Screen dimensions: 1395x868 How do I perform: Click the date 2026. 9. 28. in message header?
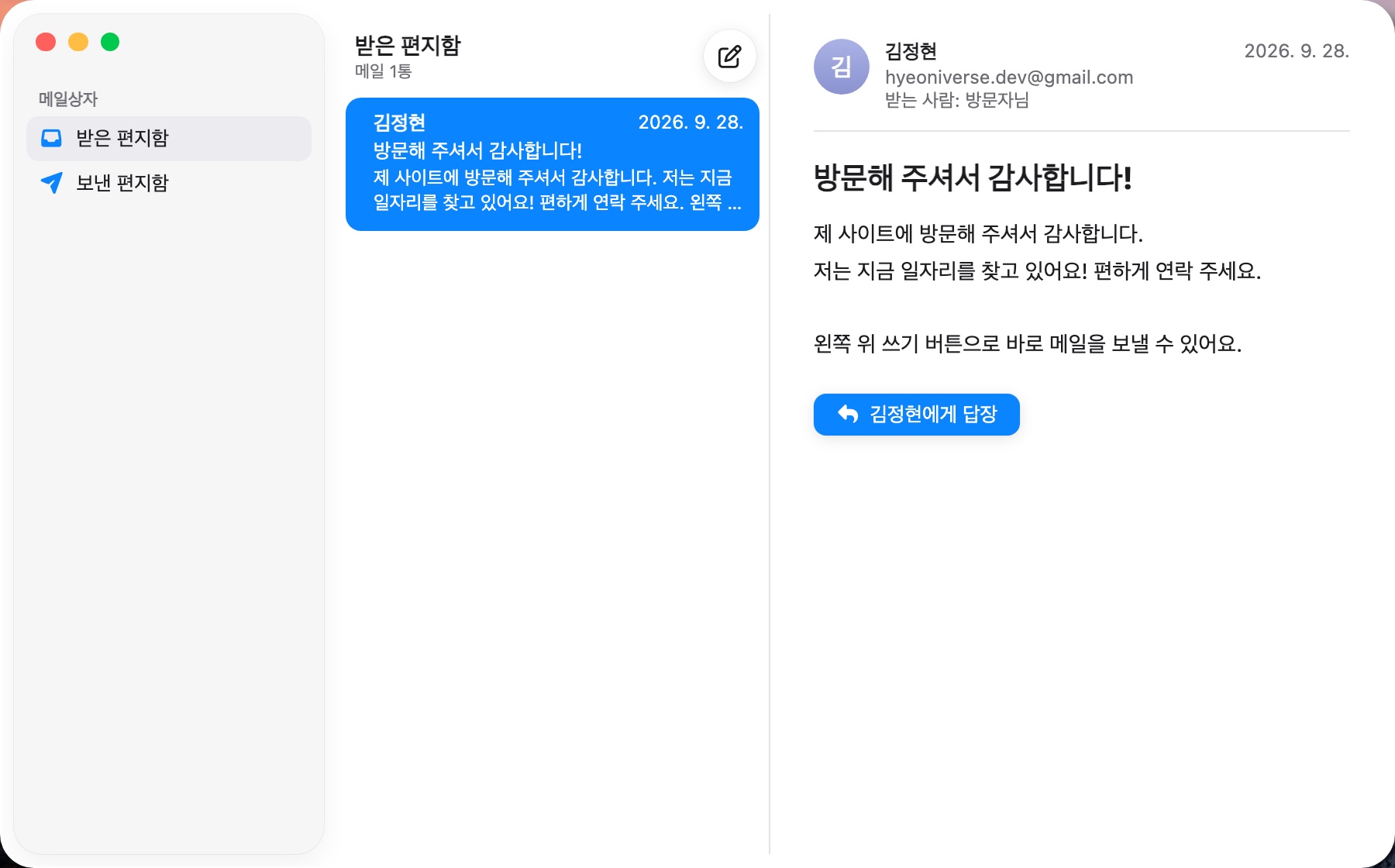[x=1297, y=51]
